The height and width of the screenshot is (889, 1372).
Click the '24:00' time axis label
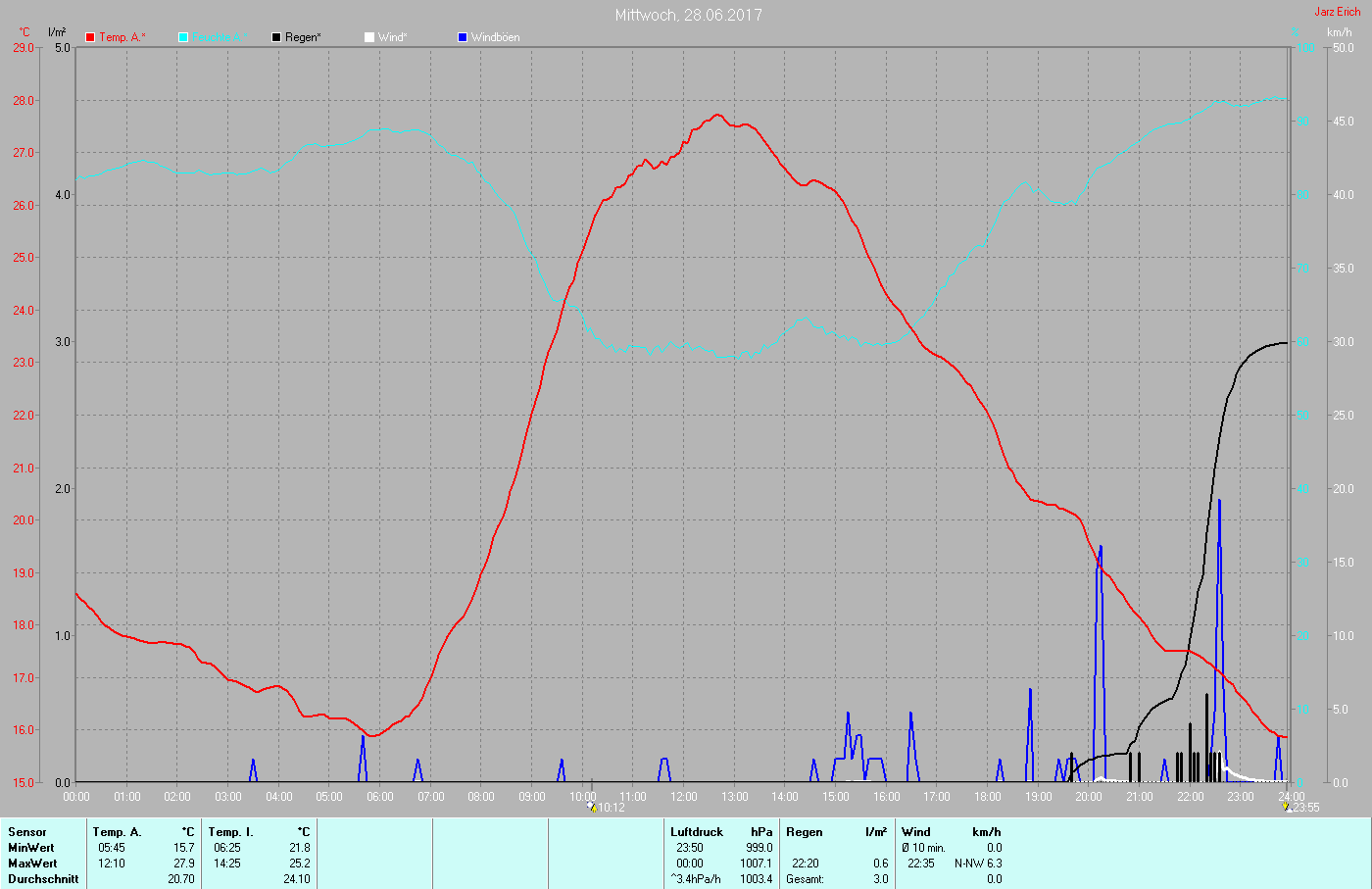pos(1292,797)
